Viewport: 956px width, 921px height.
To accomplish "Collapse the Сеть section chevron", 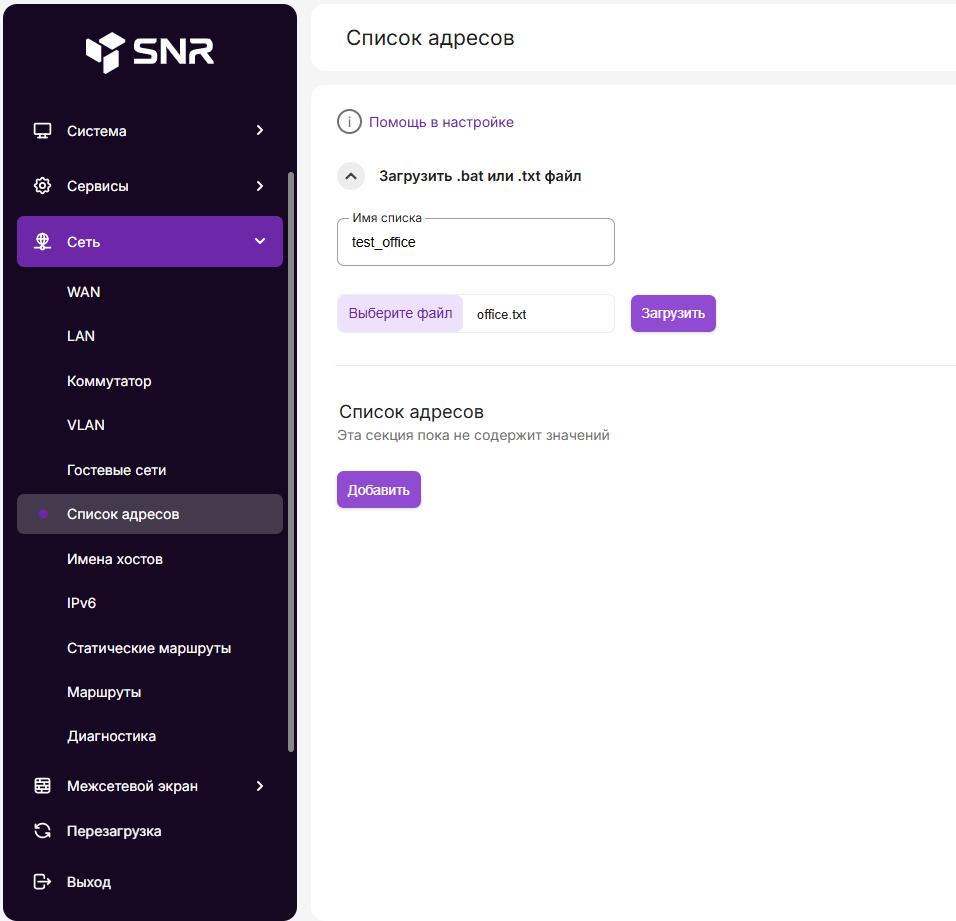I will pos(260,242).
